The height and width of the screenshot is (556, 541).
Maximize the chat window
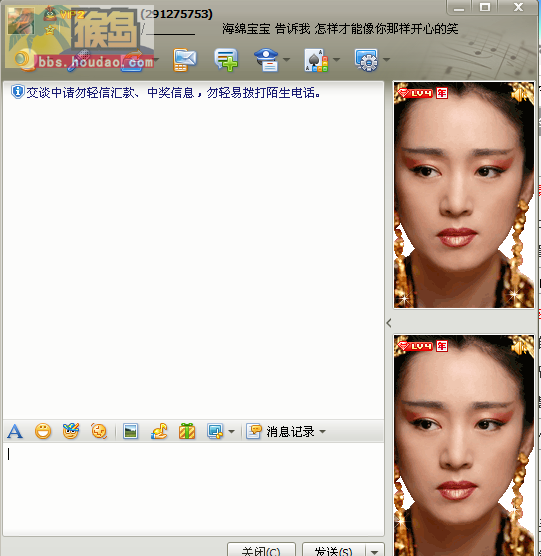[485, 8]
